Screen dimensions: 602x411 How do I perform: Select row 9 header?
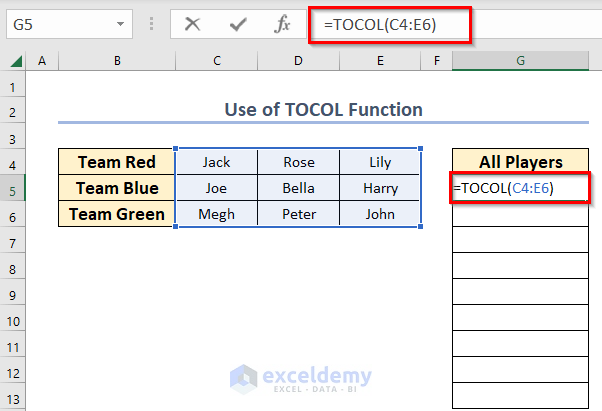click(x=14, y=297)
